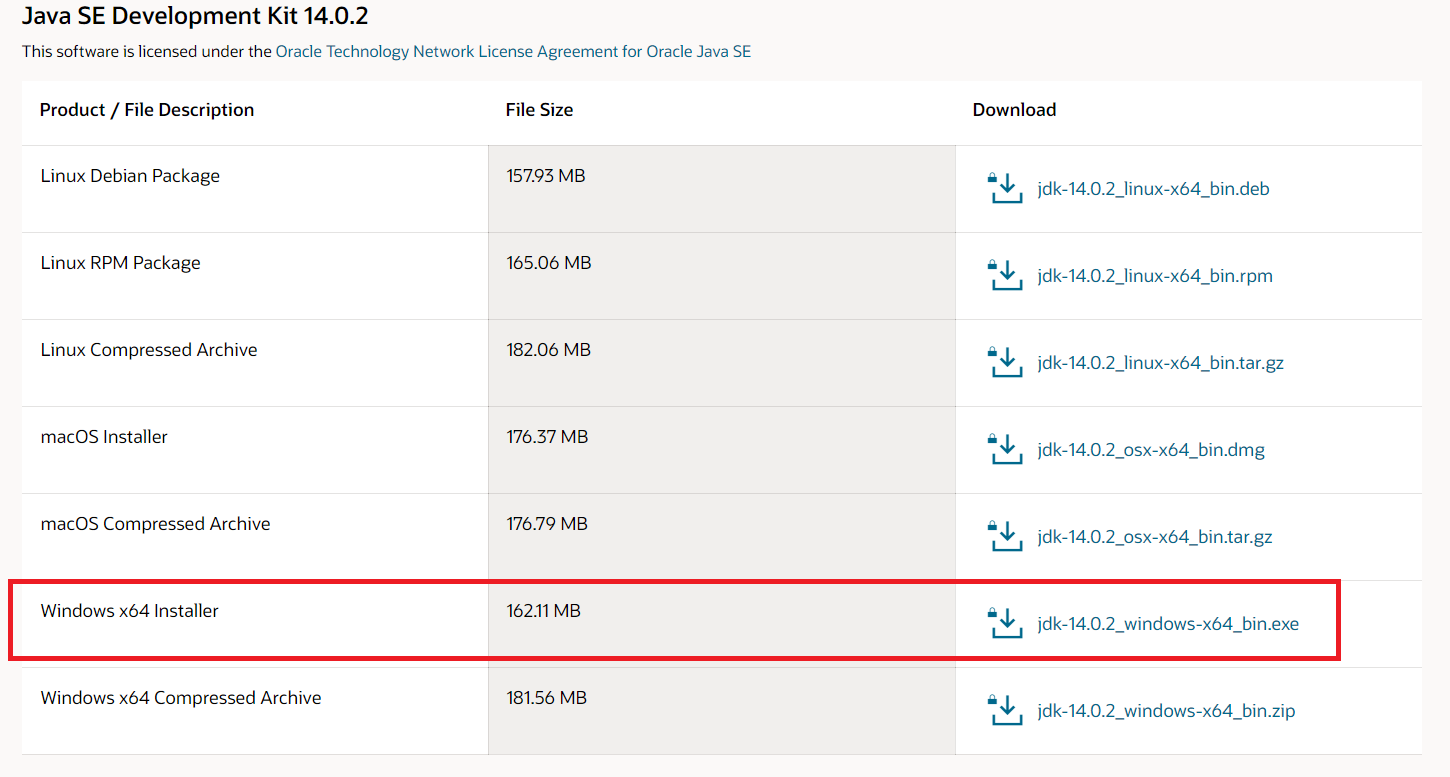
Task: Download jdk-14.0.2_linux-x64_bin.tar.gz
Action: coord(1160,363)
